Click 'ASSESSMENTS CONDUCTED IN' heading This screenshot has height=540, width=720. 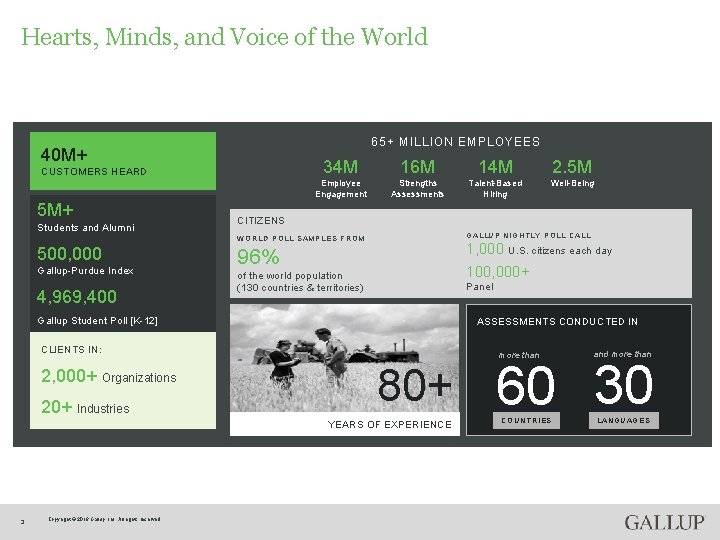[x=557, y=321]
